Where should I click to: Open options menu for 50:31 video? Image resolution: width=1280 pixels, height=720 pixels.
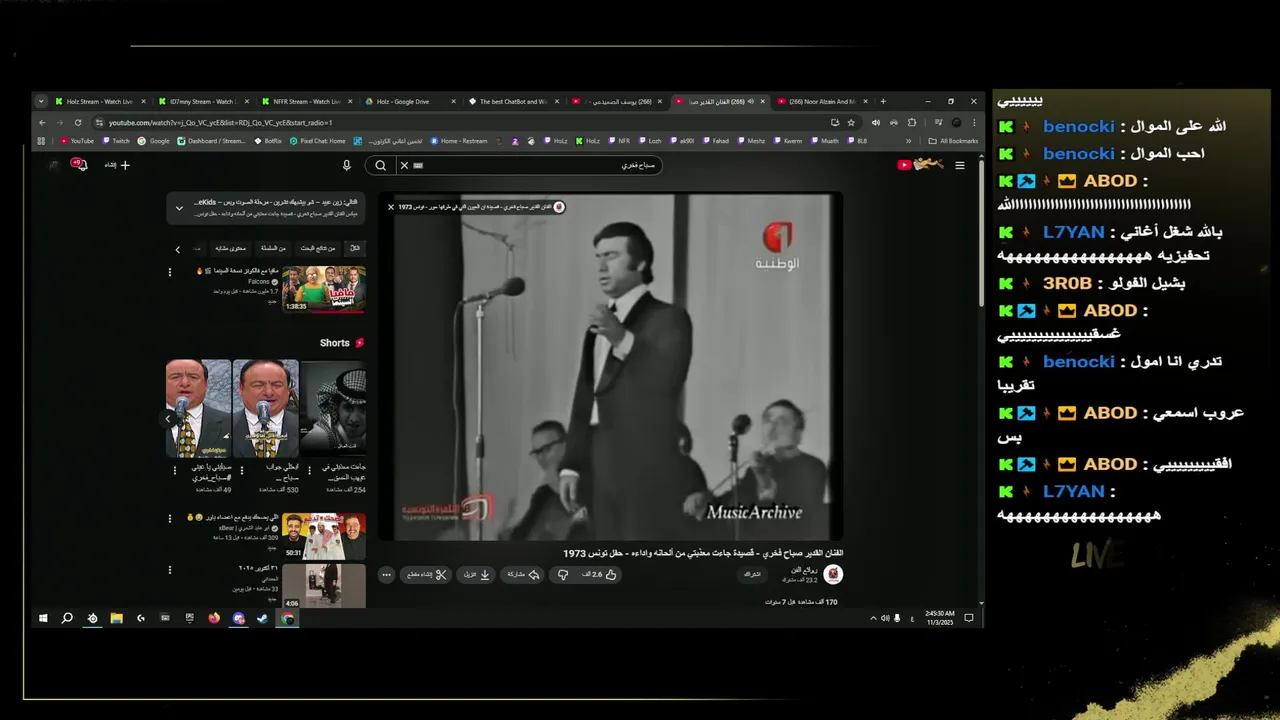point(169,518)
